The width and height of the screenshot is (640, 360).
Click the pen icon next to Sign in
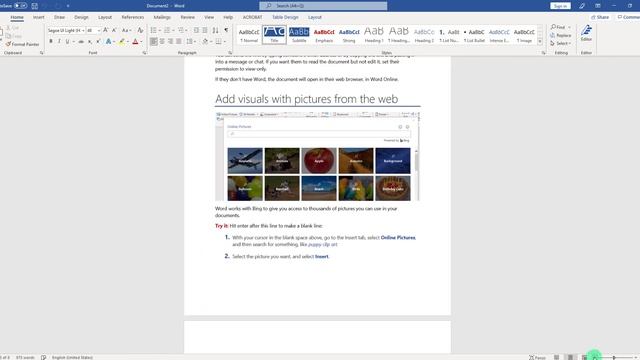coord(582,6)
